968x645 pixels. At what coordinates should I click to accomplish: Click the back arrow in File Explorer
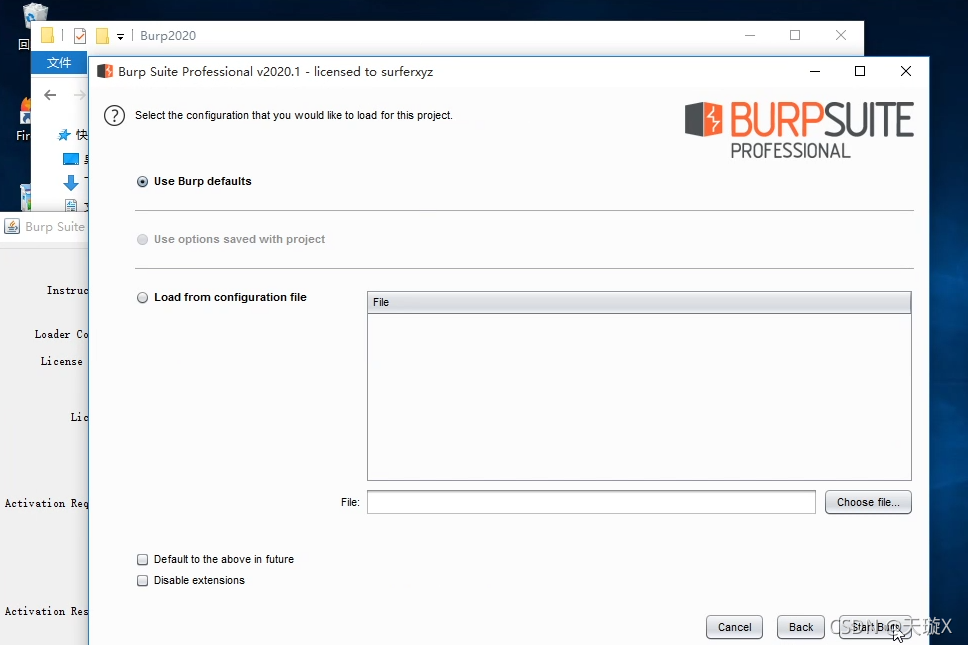pyautogui.click(x=50, y=95)
